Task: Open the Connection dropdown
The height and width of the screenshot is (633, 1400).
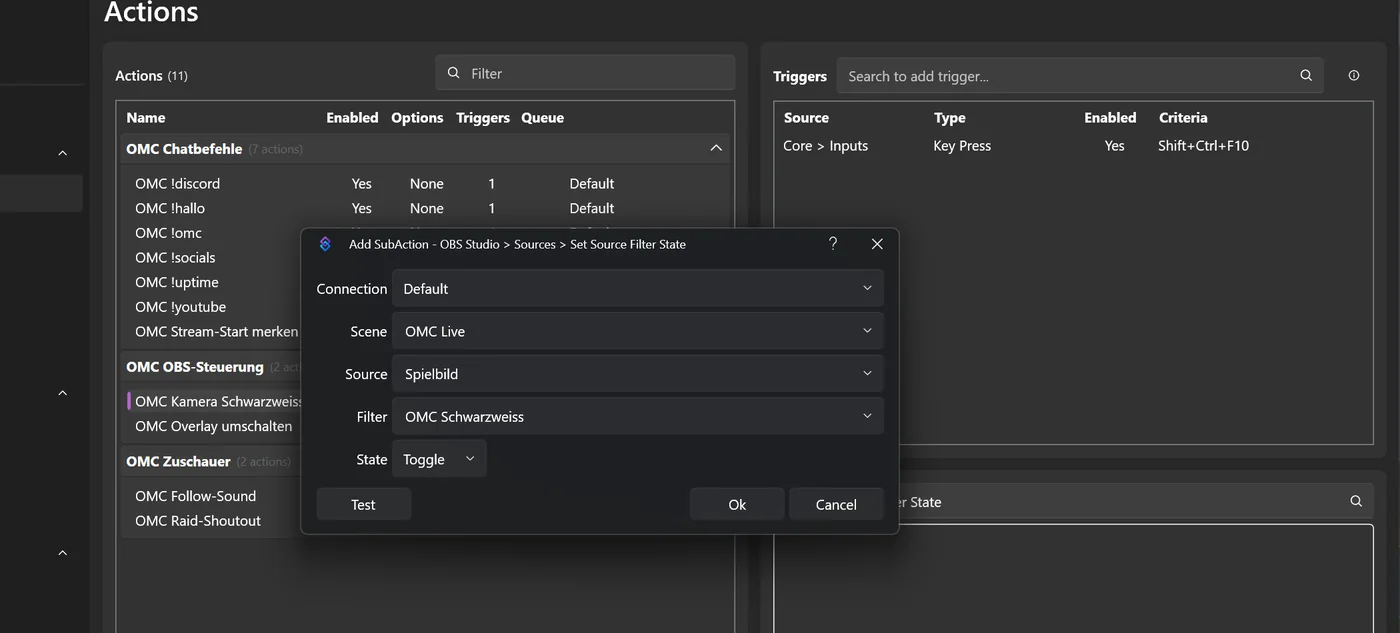Action: pos(638,288)
